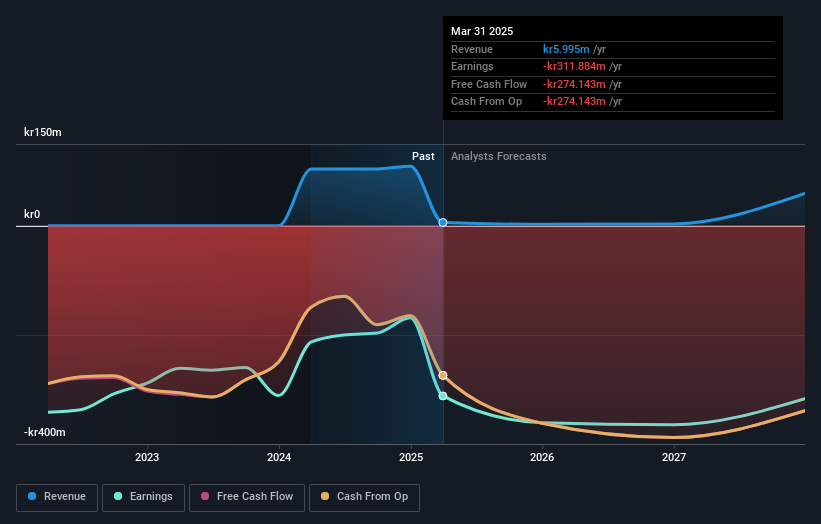
Task: Click the 2025 x-axis label
Action: tap(411, 457)
